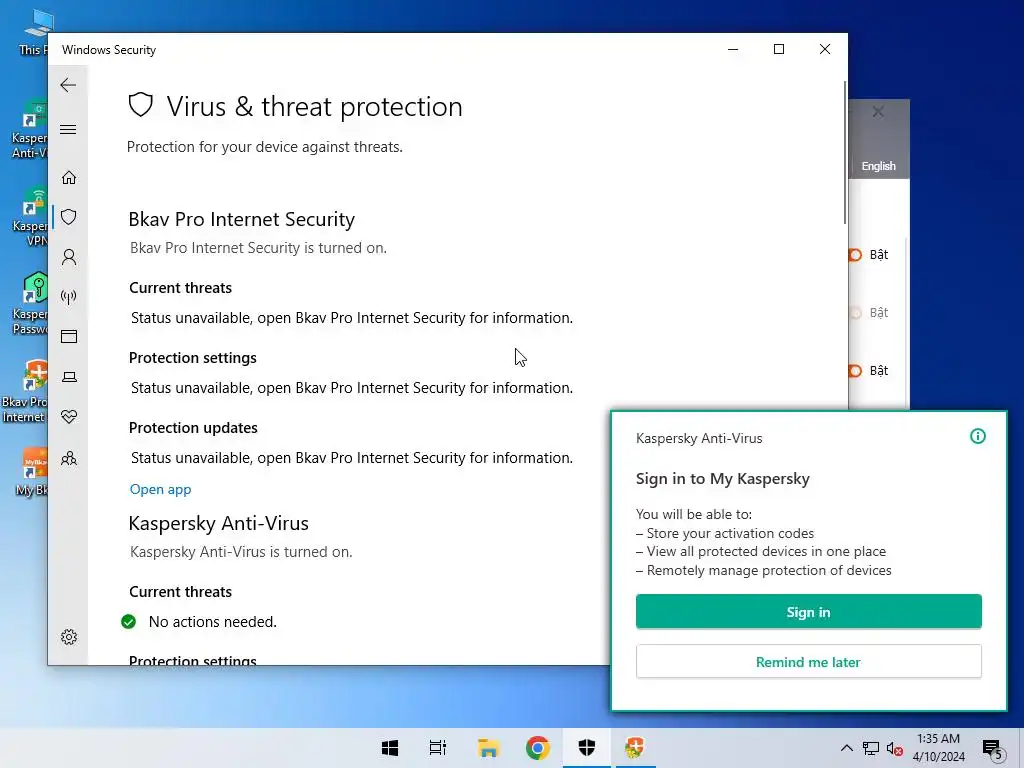Click Remind me later button

[x=808, y=662]
